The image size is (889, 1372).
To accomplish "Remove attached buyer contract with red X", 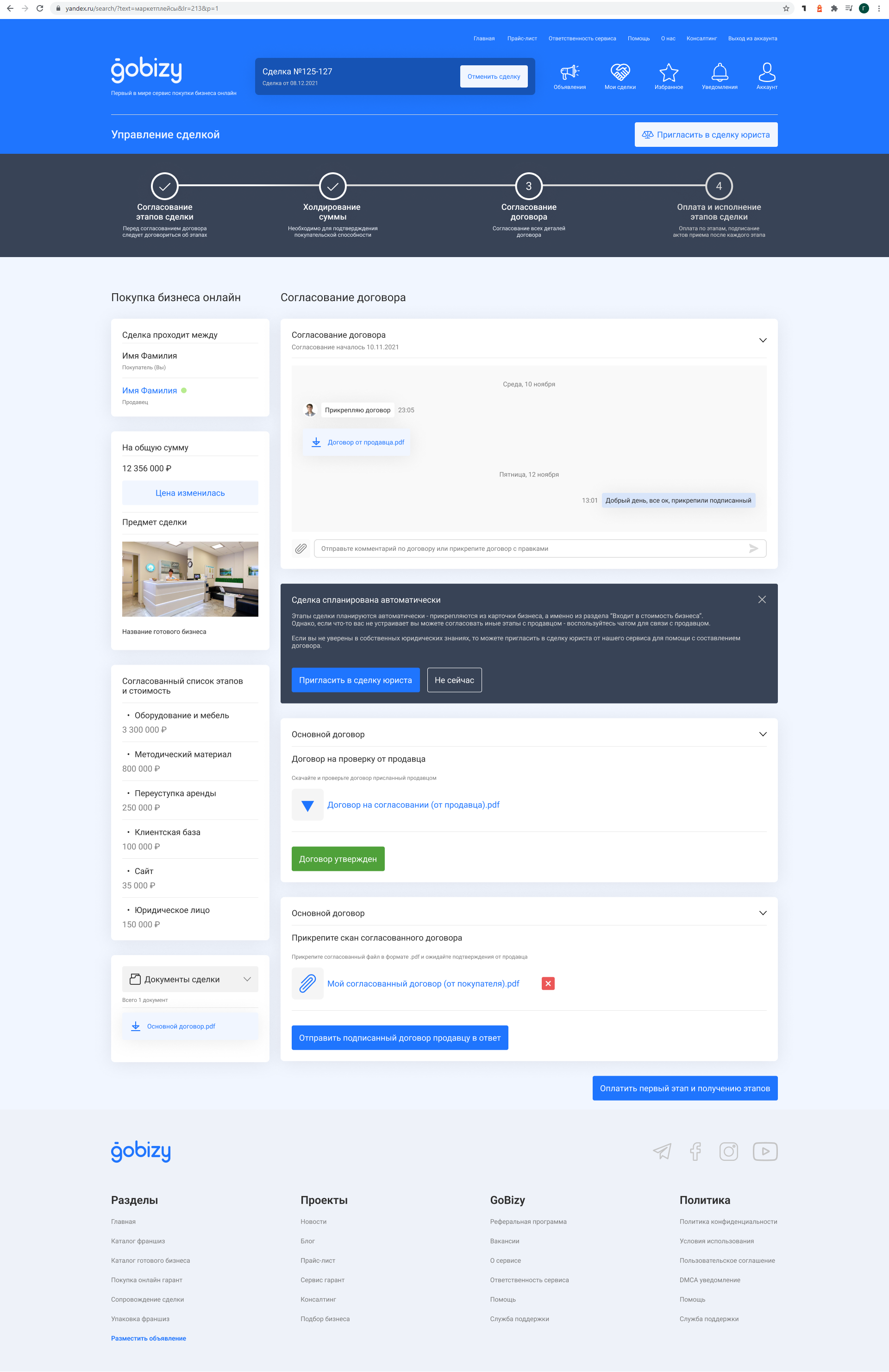I will click(x=548, y=983).
